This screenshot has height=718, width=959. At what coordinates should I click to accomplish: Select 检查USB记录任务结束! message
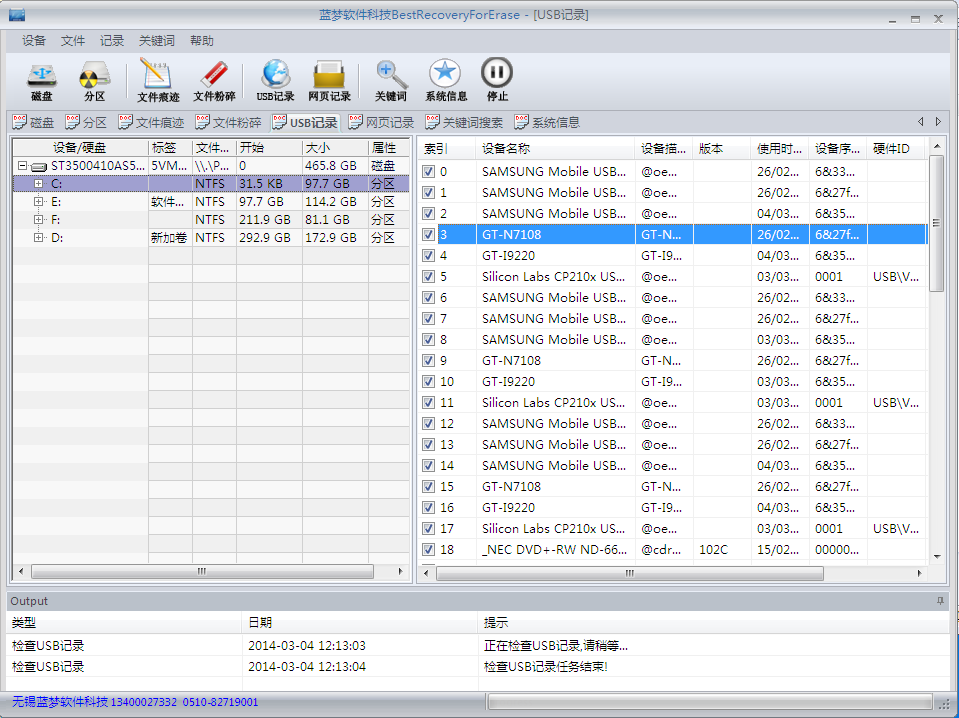pos(546,667)
